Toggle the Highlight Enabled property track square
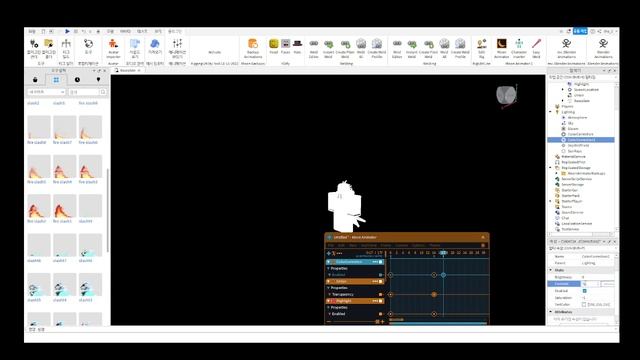Image resolution: width=640 pixels, height=360 pixels. [381, 314]
